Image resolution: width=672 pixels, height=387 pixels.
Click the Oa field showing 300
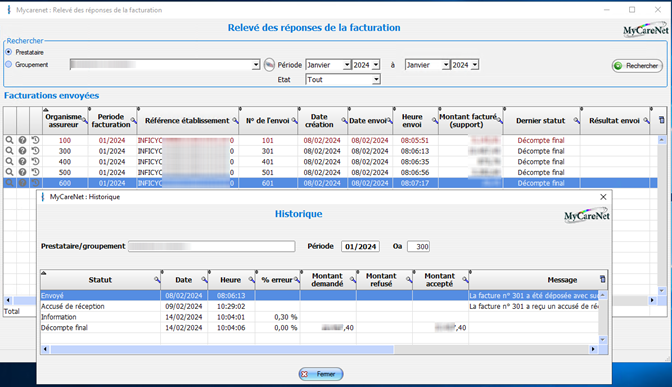(x=418, y=246)
